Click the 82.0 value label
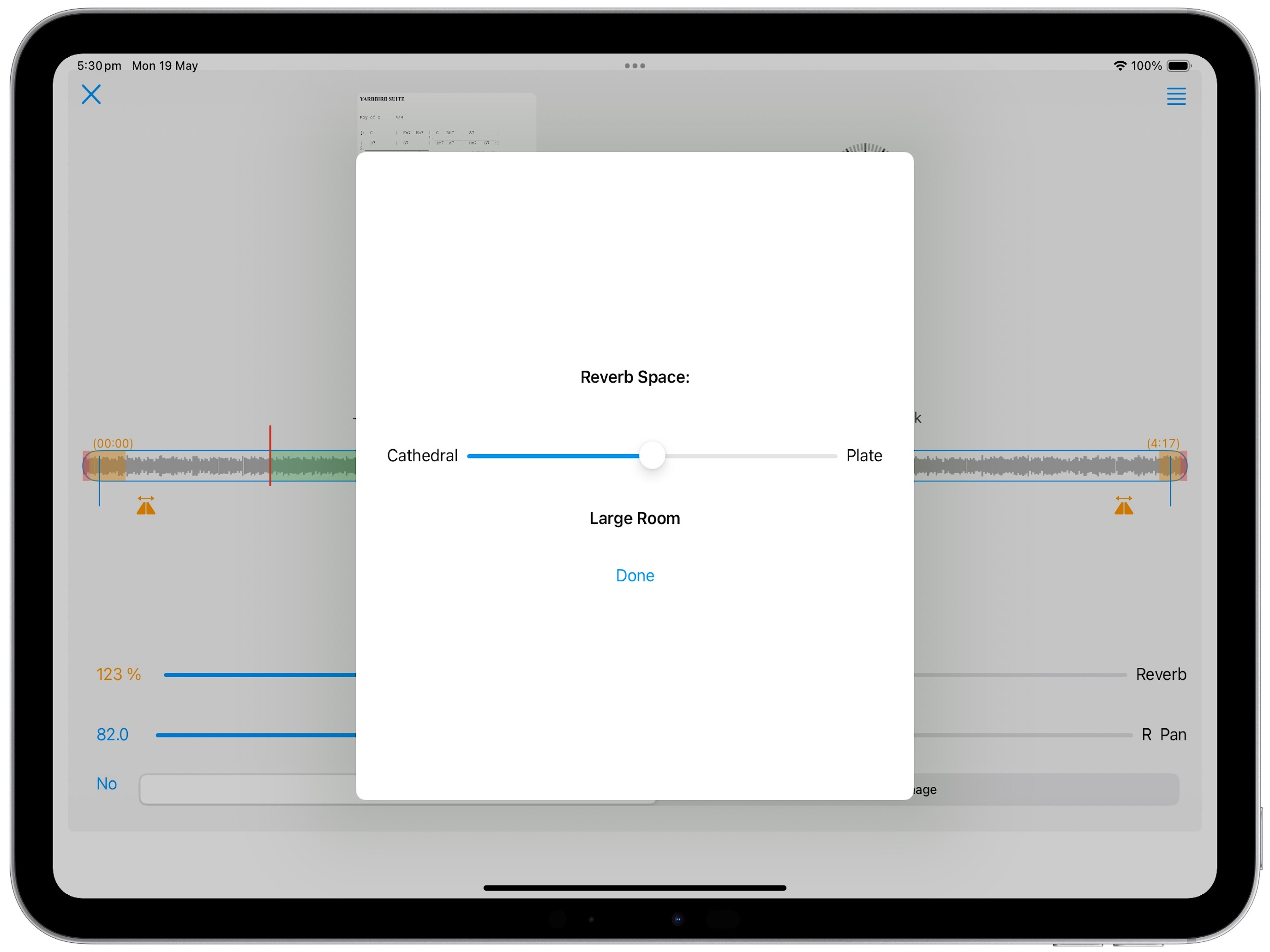Screen dimensions: 1270x952 [x=113, y=734]
